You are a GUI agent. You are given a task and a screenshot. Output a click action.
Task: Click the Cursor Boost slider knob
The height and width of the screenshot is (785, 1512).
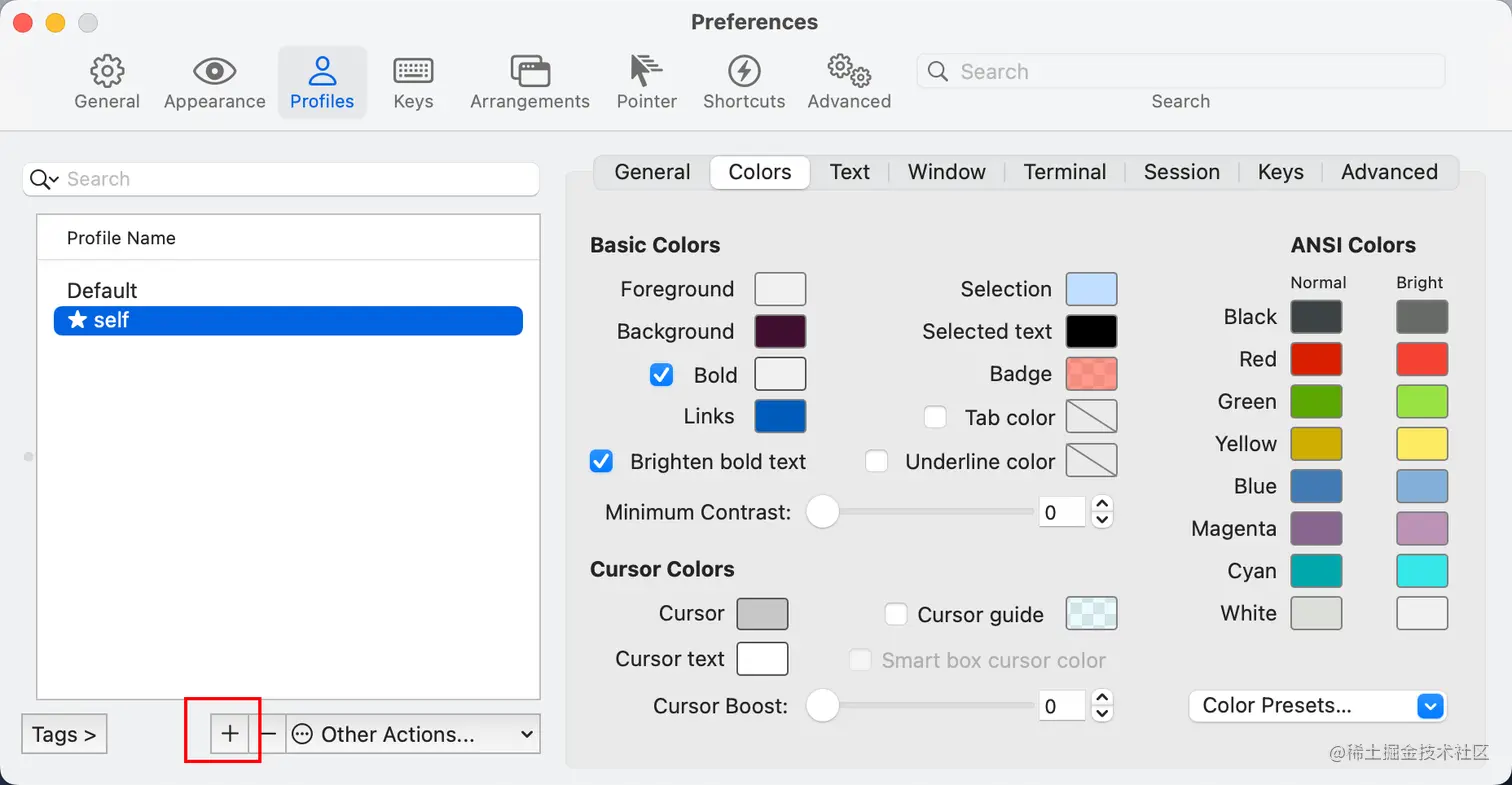pos(822,705)
